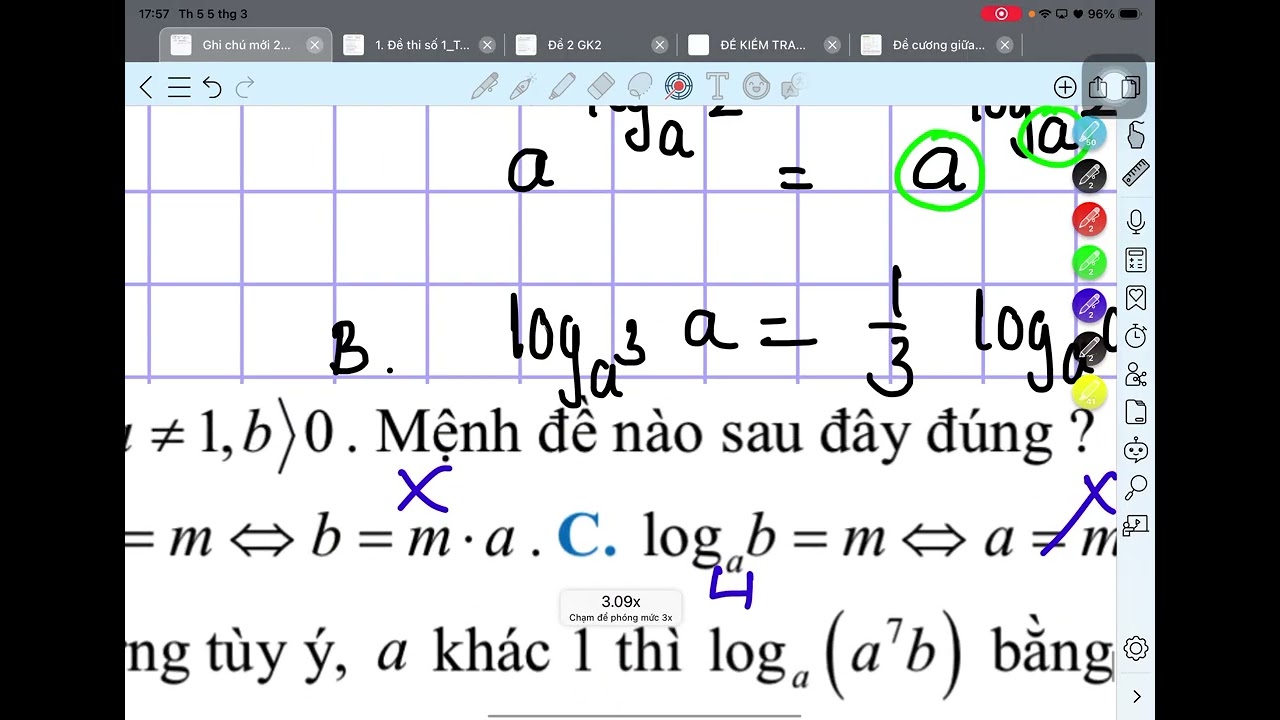Tap the 3.09x zoom reset button

[x=621, y=607]
